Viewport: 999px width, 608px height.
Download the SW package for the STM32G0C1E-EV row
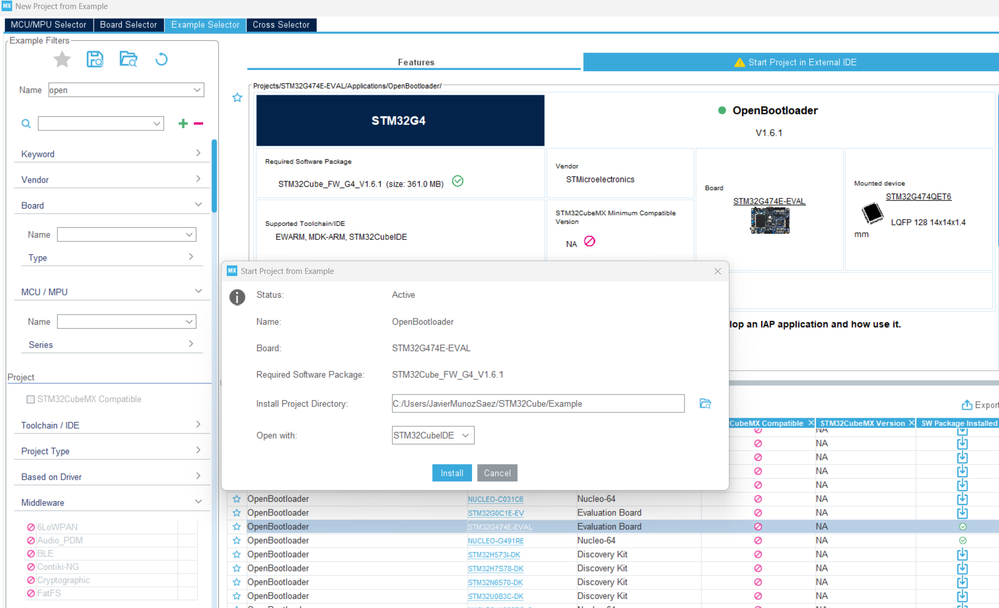tap(962, 513)
